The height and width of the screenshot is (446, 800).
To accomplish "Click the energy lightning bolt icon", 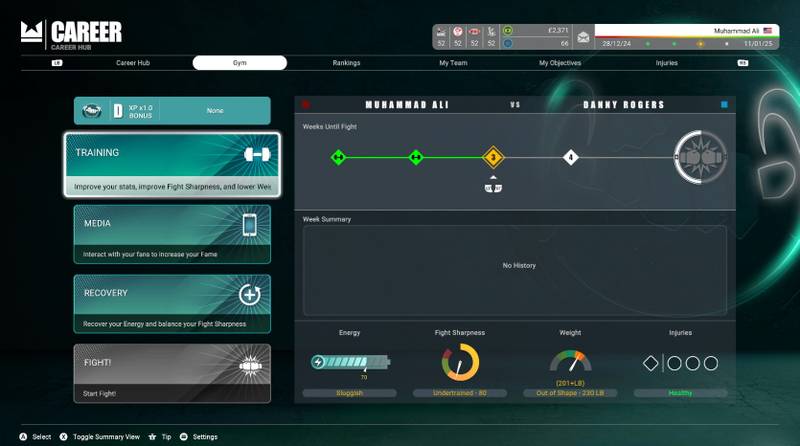I will coord(318,362).
